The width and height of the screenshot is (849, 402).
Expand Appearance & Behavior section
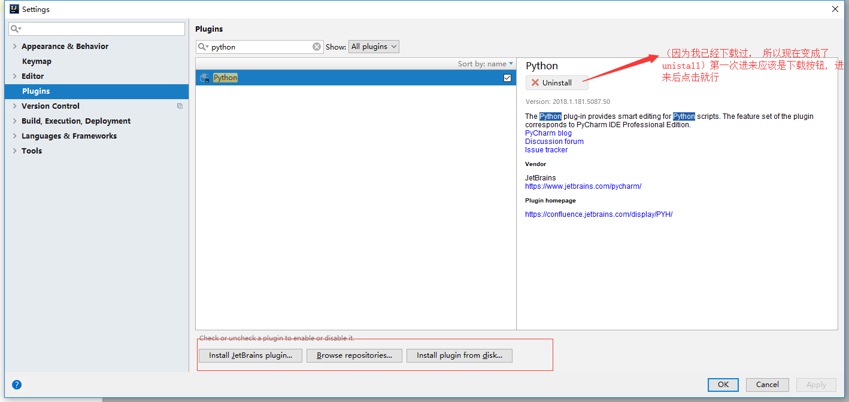14,46
